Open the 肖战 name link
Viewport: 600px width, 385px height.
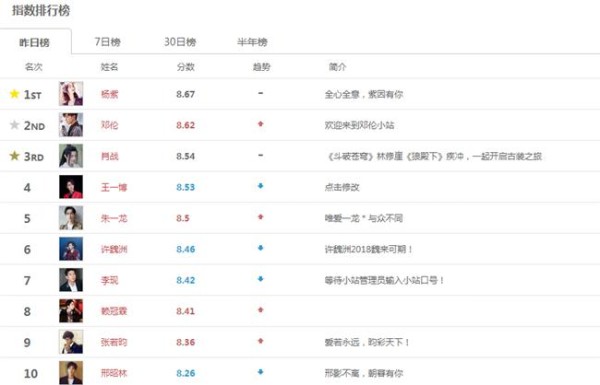[x=109, y=156]
